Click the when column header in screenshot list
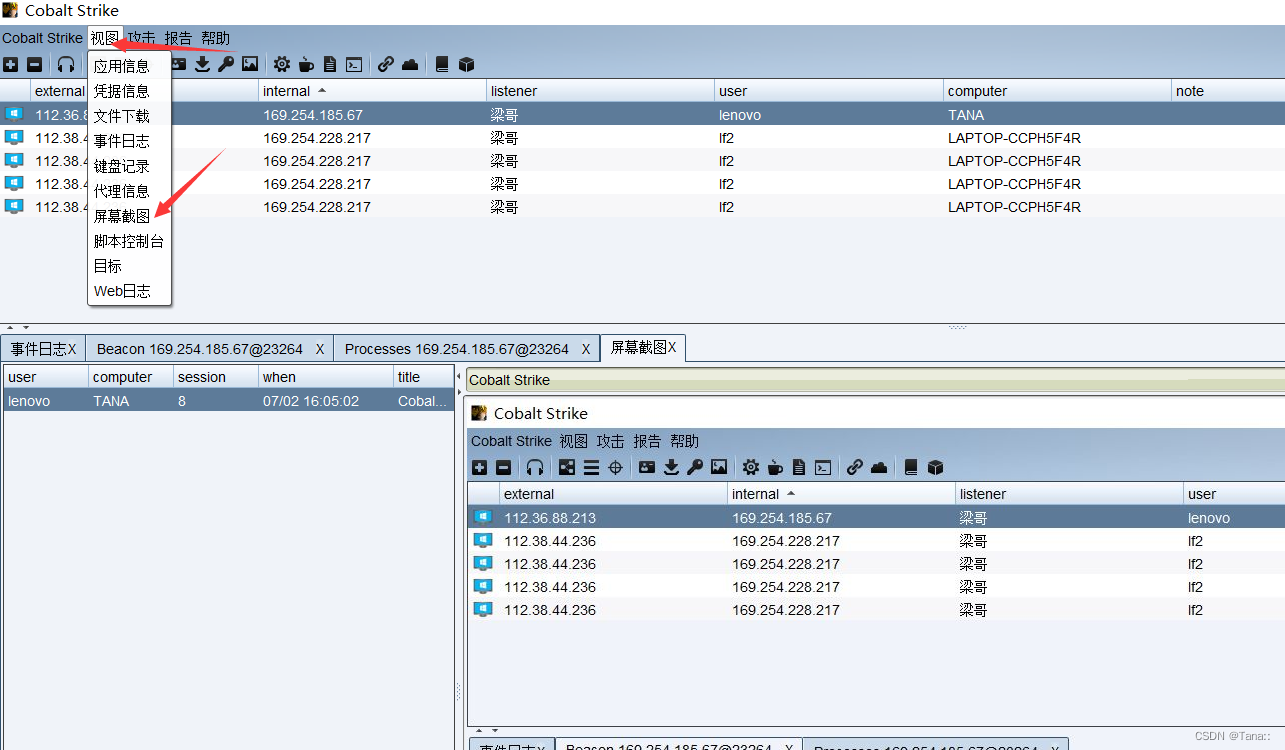Screen dimensions: 1285x750 pos(326,377)
